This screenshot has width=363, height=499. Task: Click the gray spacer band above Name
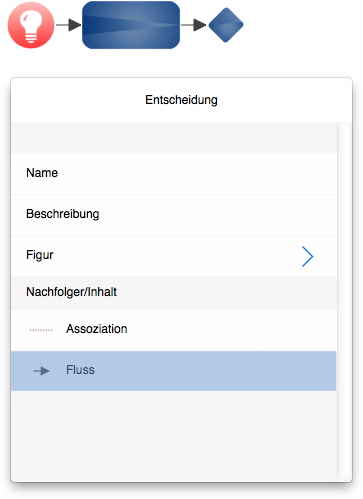[174, 138]
